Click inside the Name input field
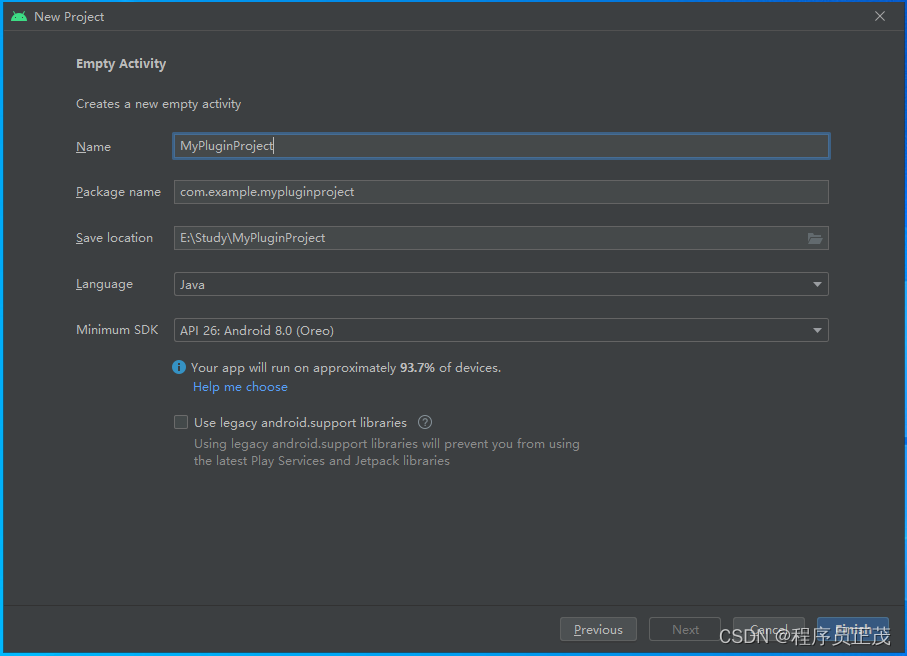This screenshot has width=907, height=656. [500, 146]
